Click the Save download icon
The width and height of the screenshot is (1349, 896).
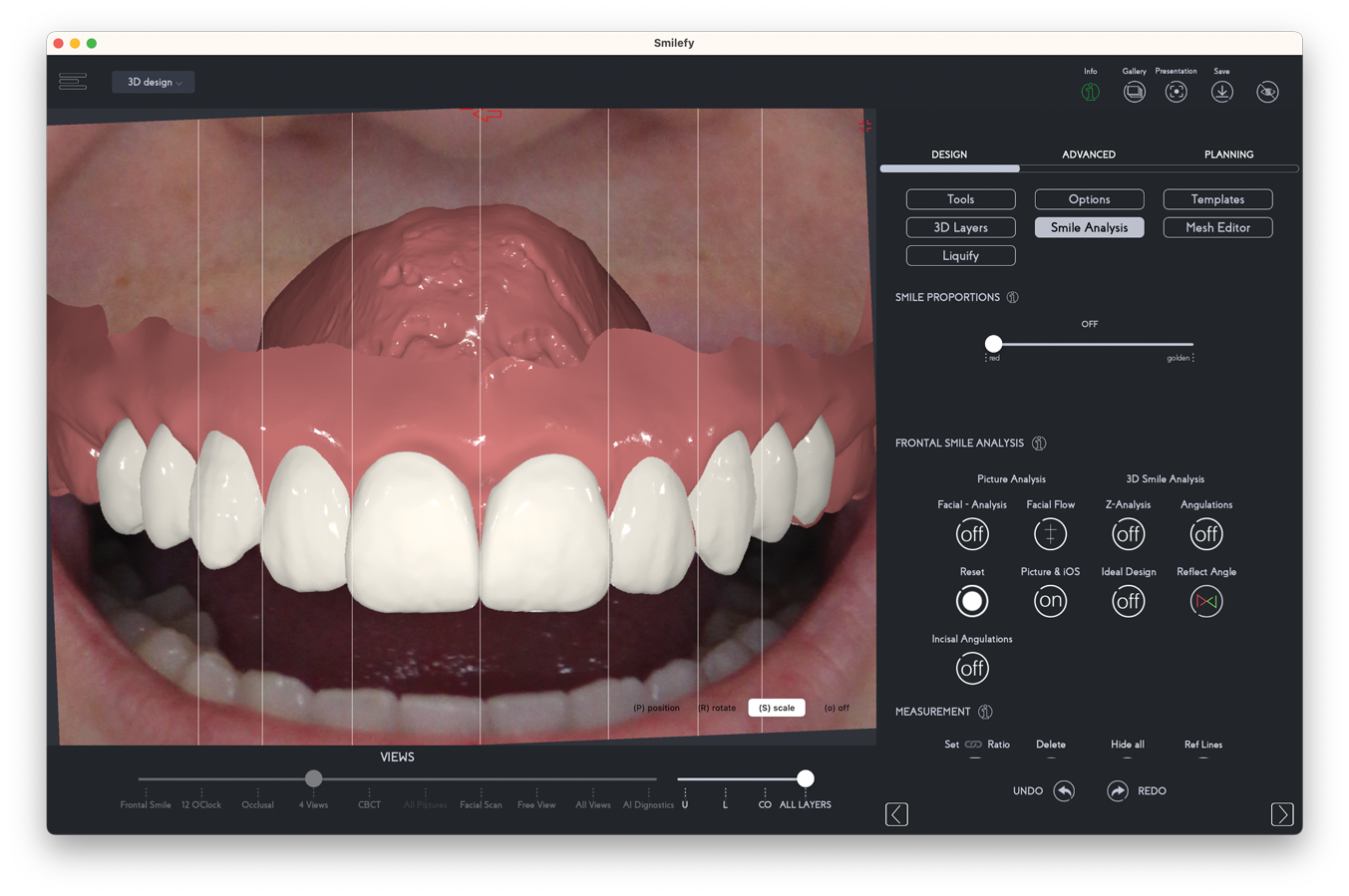1221,92
